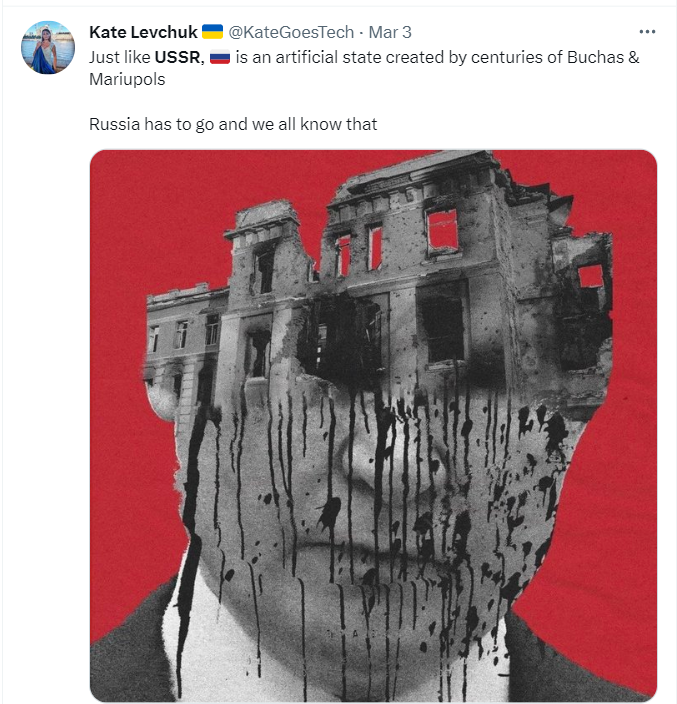Click the red window opening in the ruined building

pyautogui.click(x=443, y=230)
